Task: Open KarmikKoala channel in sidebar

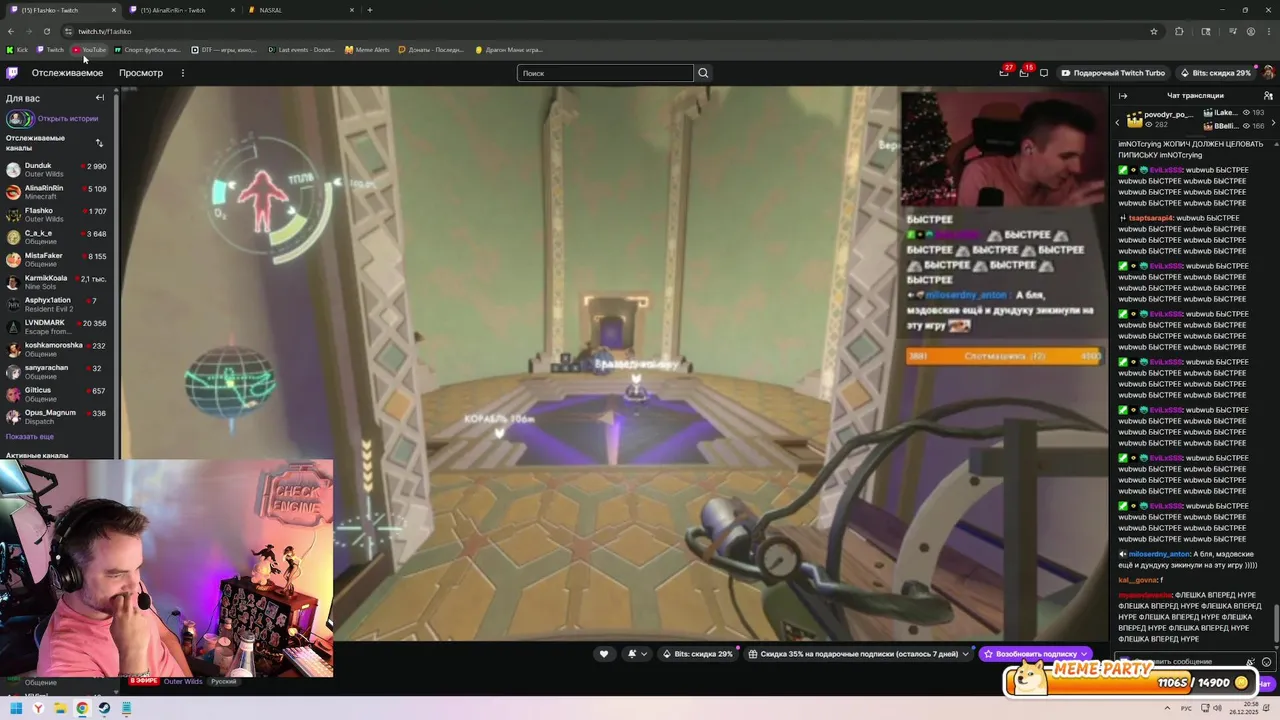Action: click(58, 282)
